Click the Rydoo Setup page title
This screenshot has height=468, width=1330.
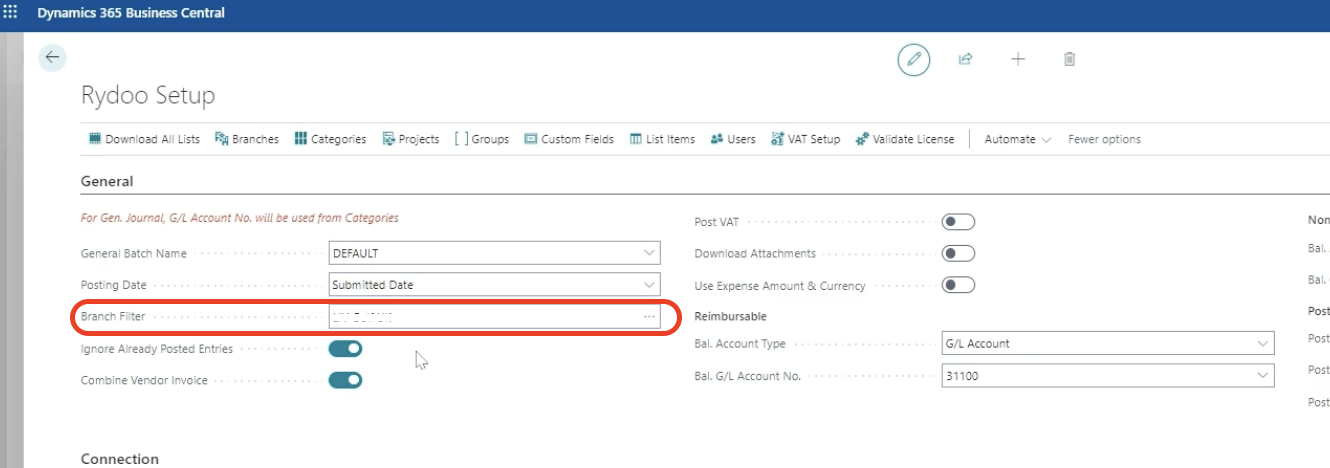click(148, 96)
